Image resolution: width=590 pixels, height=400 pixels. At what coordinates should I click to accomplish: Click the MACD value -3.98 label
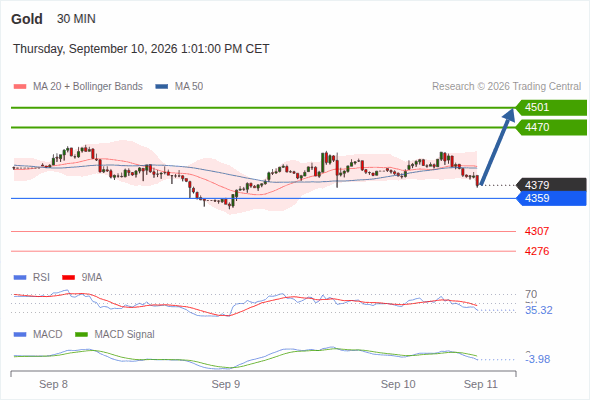(x=537, y=359)
